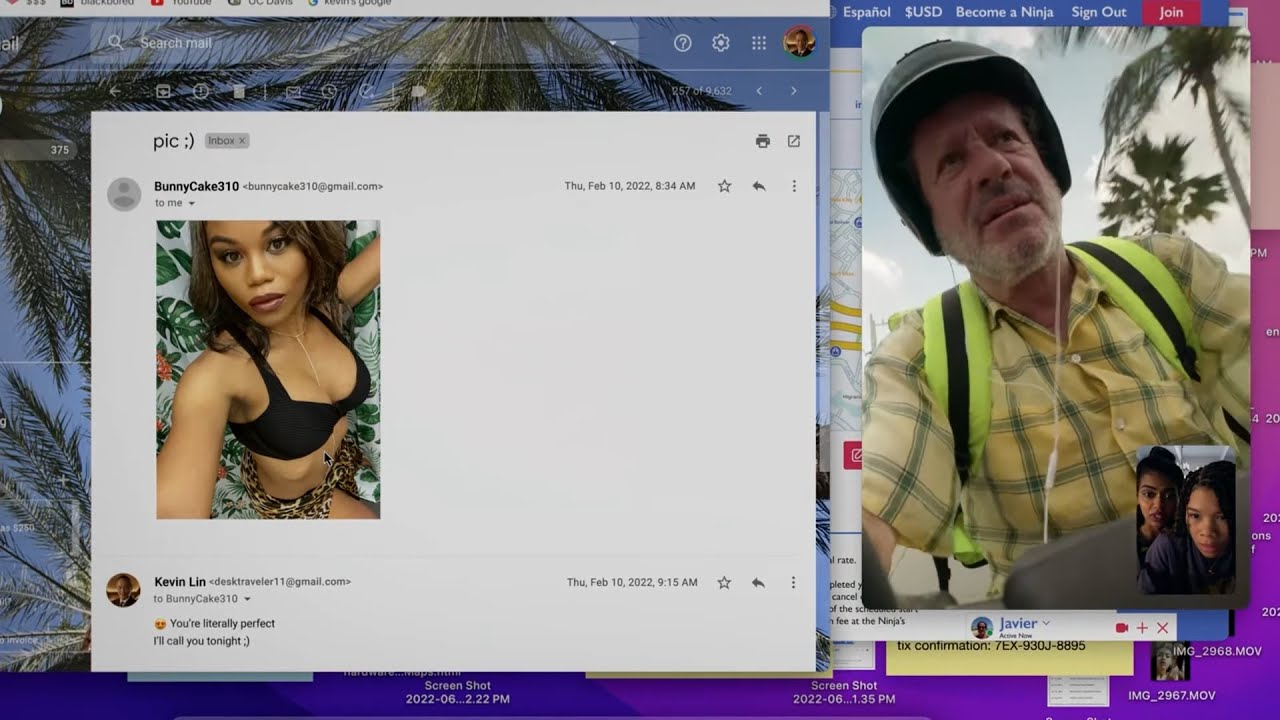The width and height of the screenshot is (1280, 720).
Task: Open Javier contact dropdown arrow
Action: pyautogui.click(x=1046, y=623)
